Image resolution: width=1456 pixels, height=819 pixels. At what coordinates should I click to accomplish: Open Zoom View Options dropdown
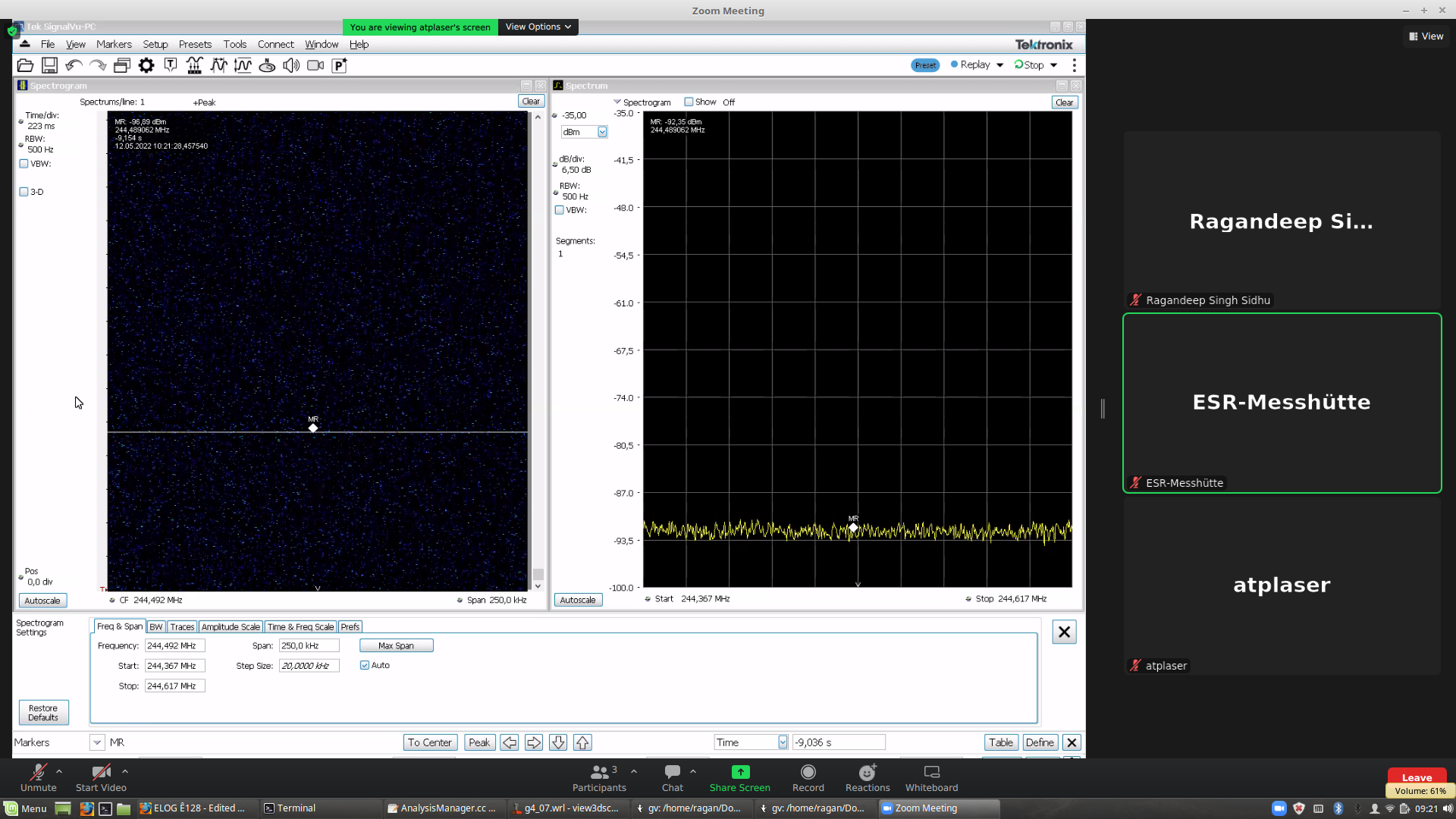[538, 27]
